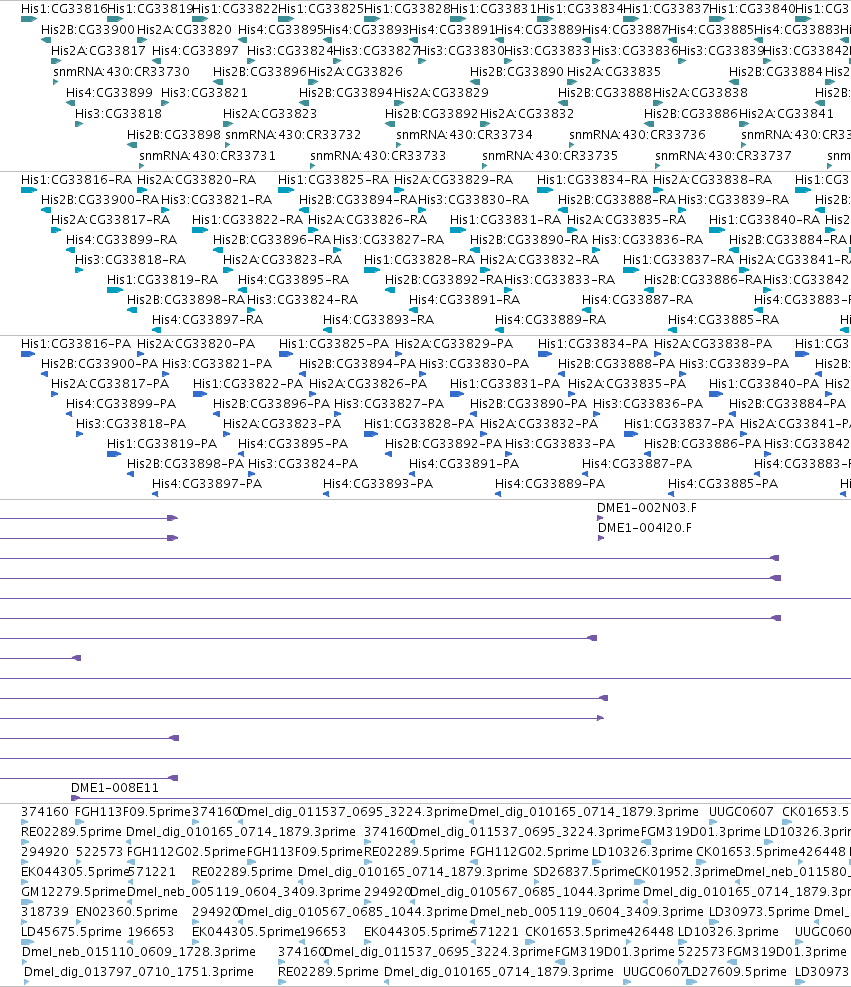The width and height of the screenshot is (851, 987).
Task: Click the His1:CG33834-PA protein arrow glyph
Action: pyautogui.click(x=545, y=354)
